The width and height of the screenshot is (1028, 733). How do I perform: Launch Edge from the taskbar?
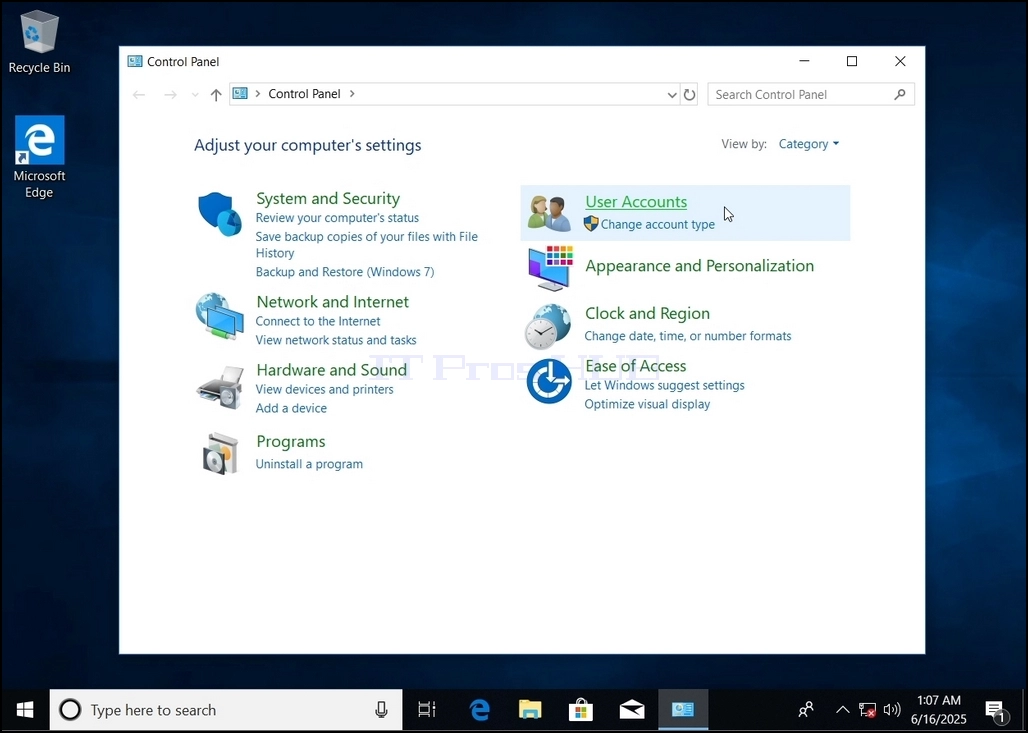point(480,709)
